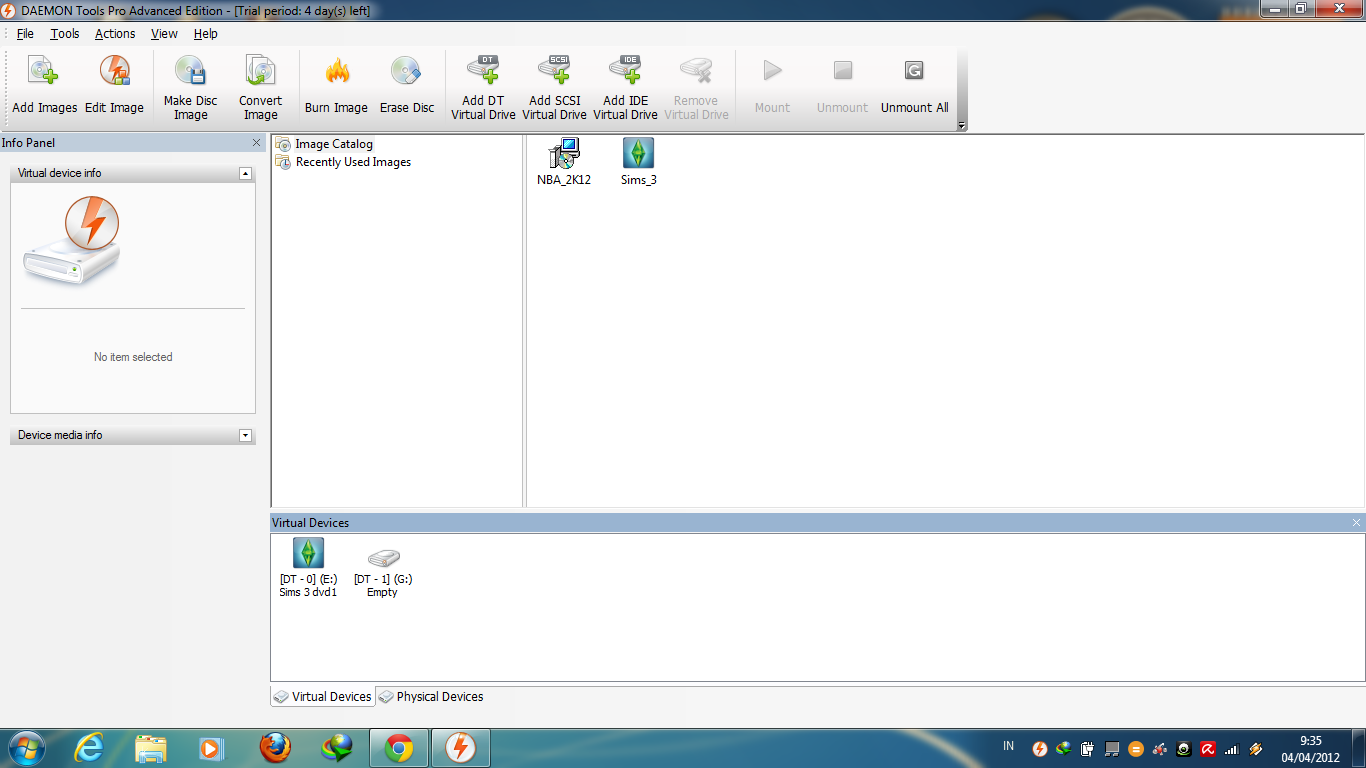Open the toolbar options overflow arrow
Viewport: 1366px width, 768px height.
pos(962,126)
